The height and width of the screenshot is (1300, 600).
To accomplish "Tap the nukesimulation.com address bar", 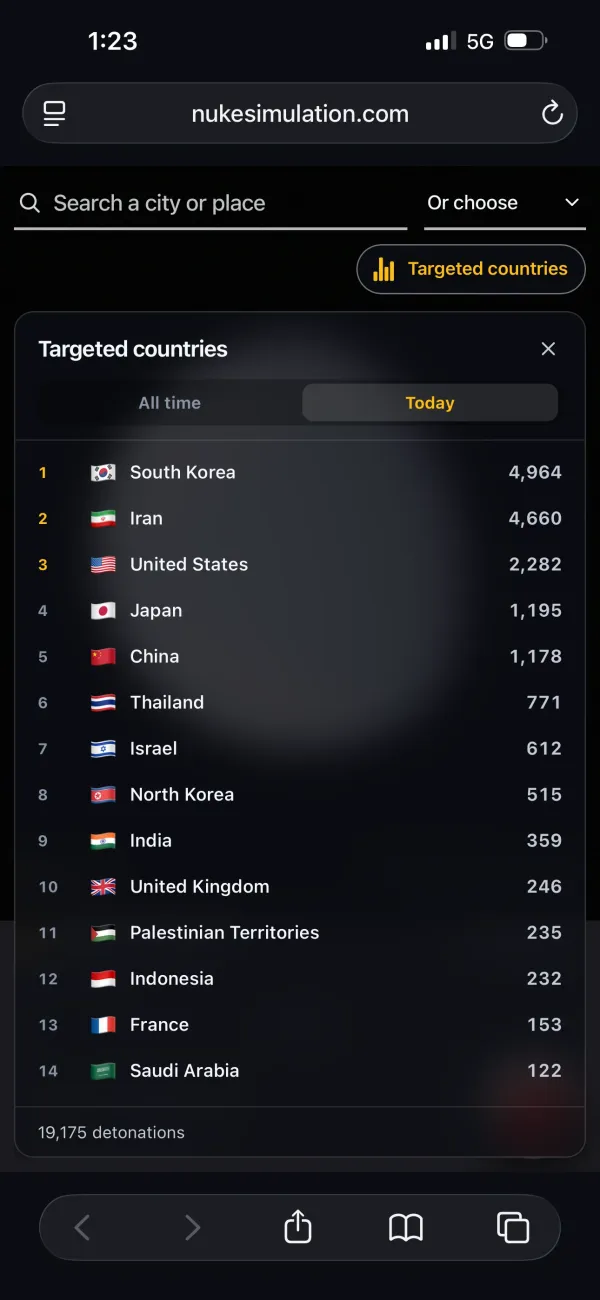I will pos(300,114).
